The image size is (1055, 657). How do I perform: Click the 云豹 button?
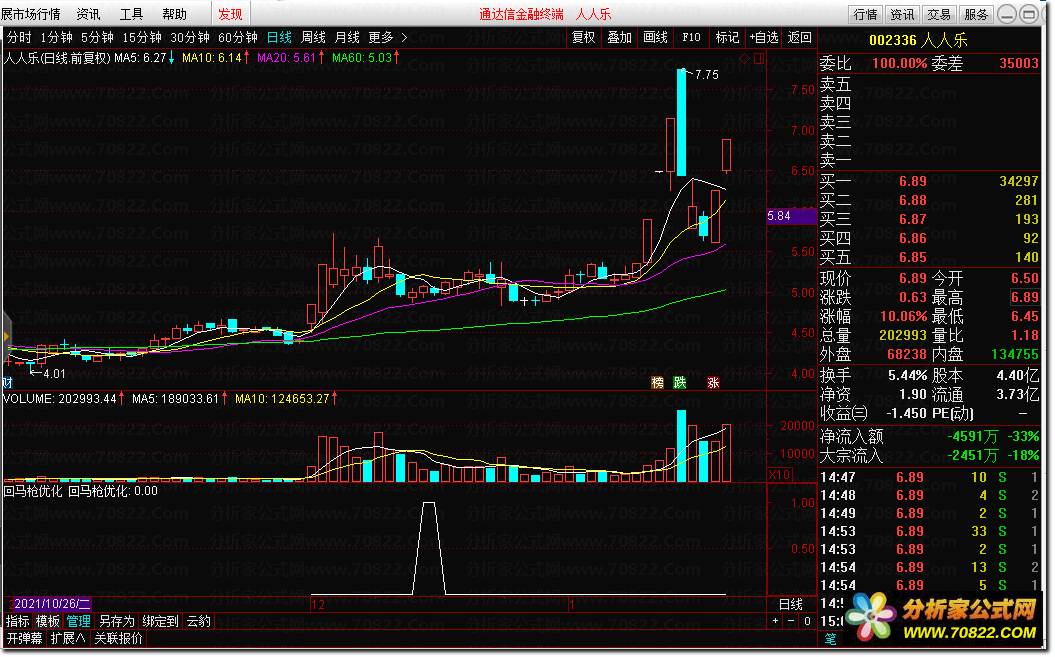click(x=198, y=621)
